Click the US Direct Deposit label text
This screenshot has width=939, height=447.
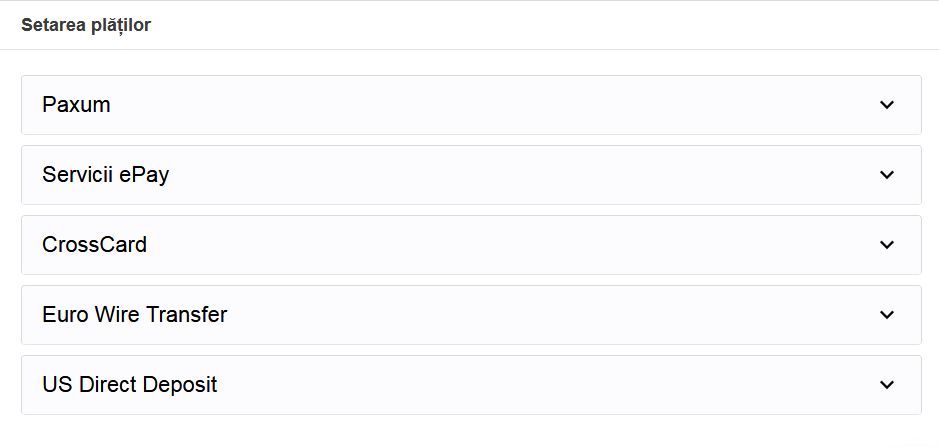129,385
